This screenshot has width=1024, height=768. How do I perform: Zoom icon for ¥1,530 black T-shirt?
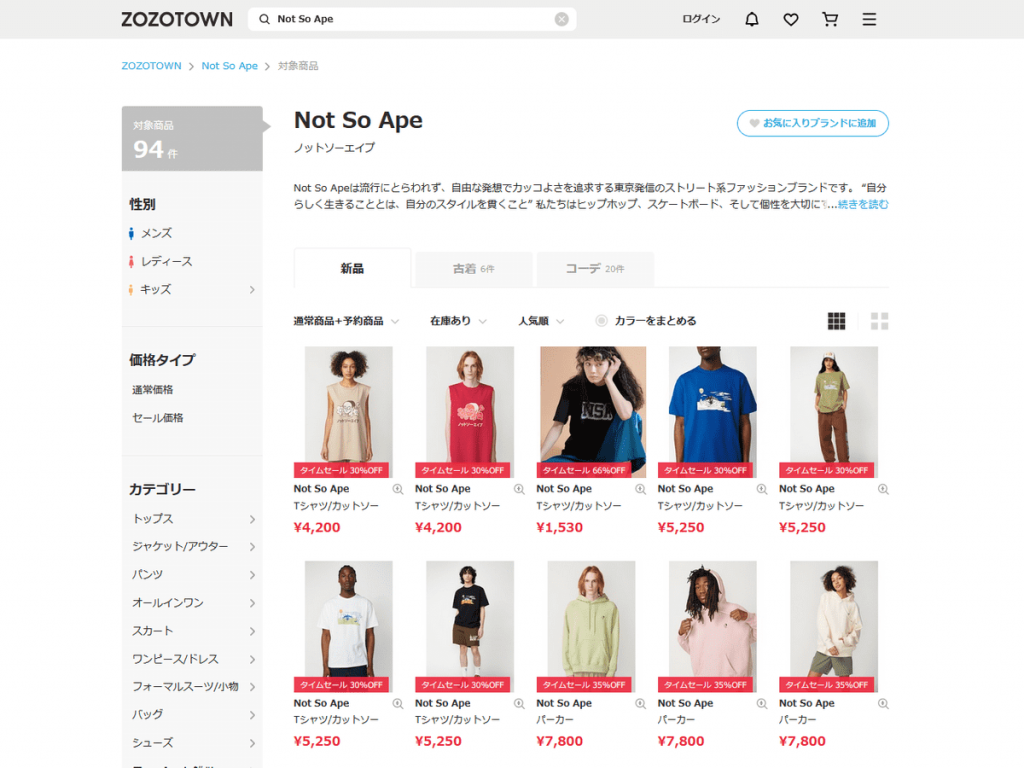[x=641, y=489]
